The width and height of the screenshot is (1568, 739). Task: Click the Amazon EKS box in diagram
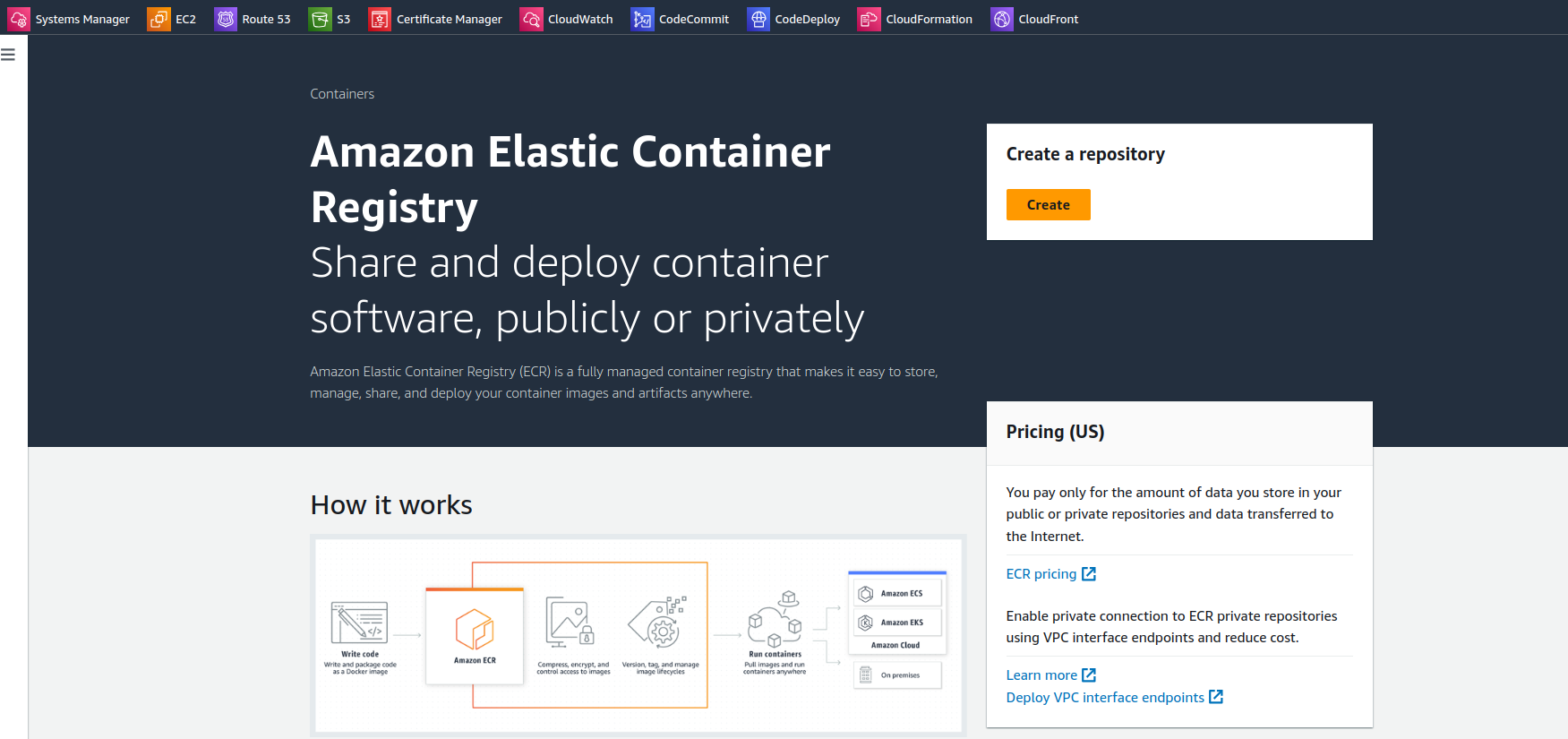click(897, 622)
